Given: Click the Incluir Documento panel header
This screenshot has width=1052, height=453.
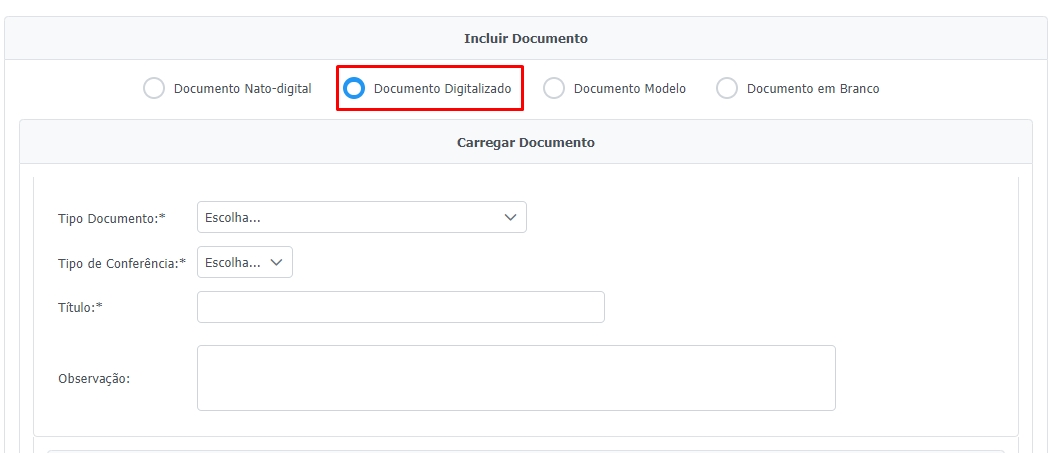Looking at the screenshot, I should click(525, 39).
